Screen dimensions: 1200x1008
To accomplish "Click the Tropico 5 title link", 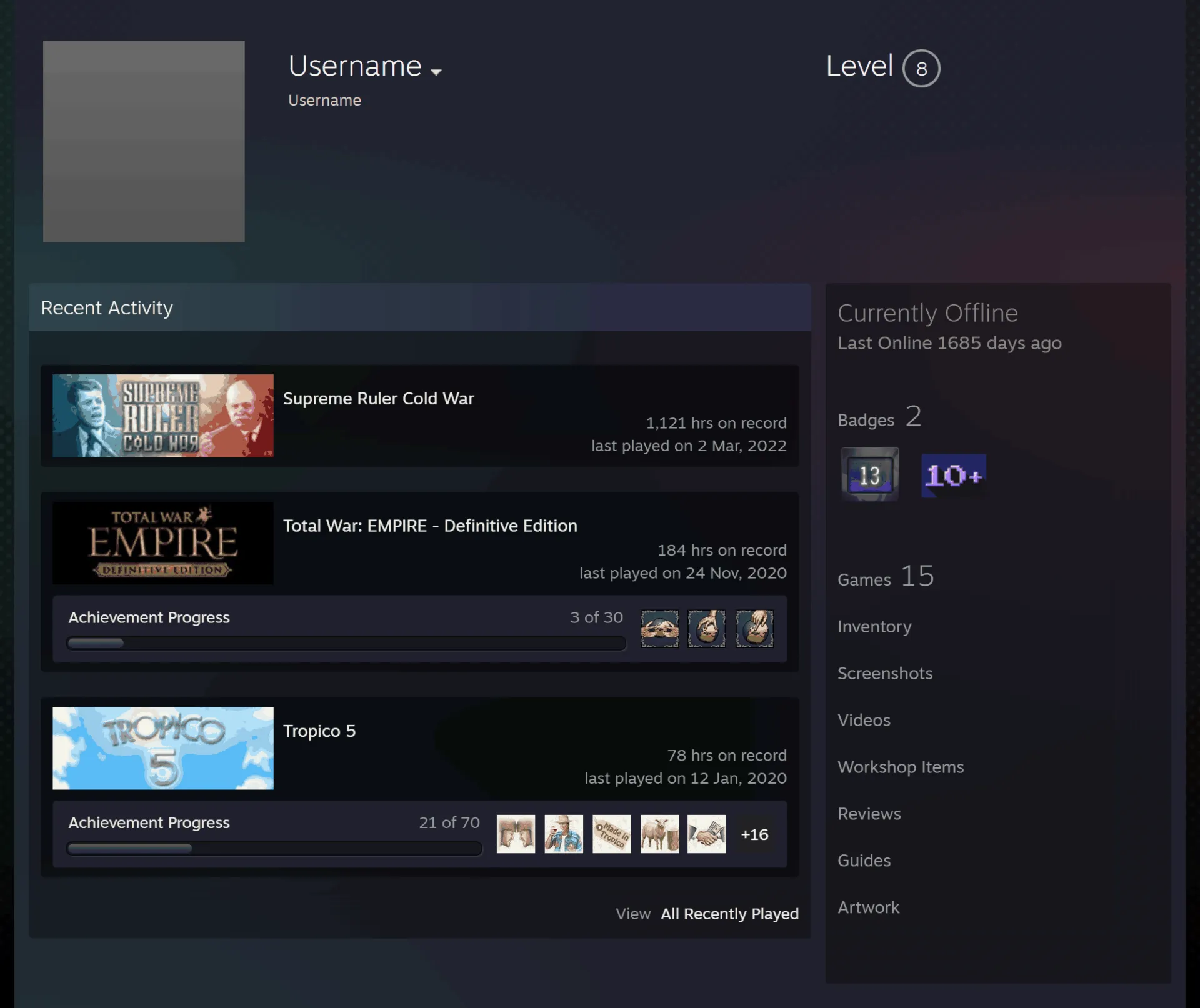I will [319, 731].
